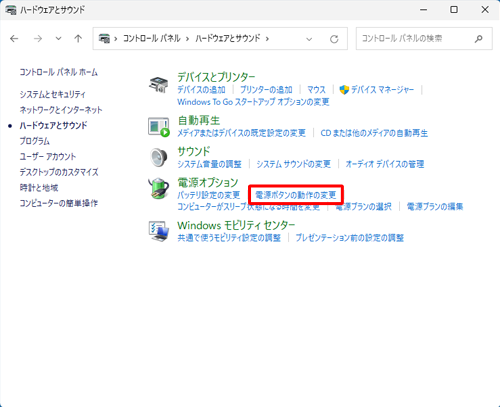500x407 pixels.
Task: Click the title bar window icon
Action: (x=11, y=10)
